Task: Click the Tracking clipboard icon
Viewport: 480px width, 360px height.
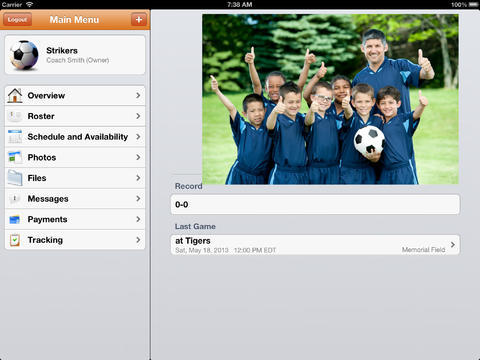Action: [15, 240]
